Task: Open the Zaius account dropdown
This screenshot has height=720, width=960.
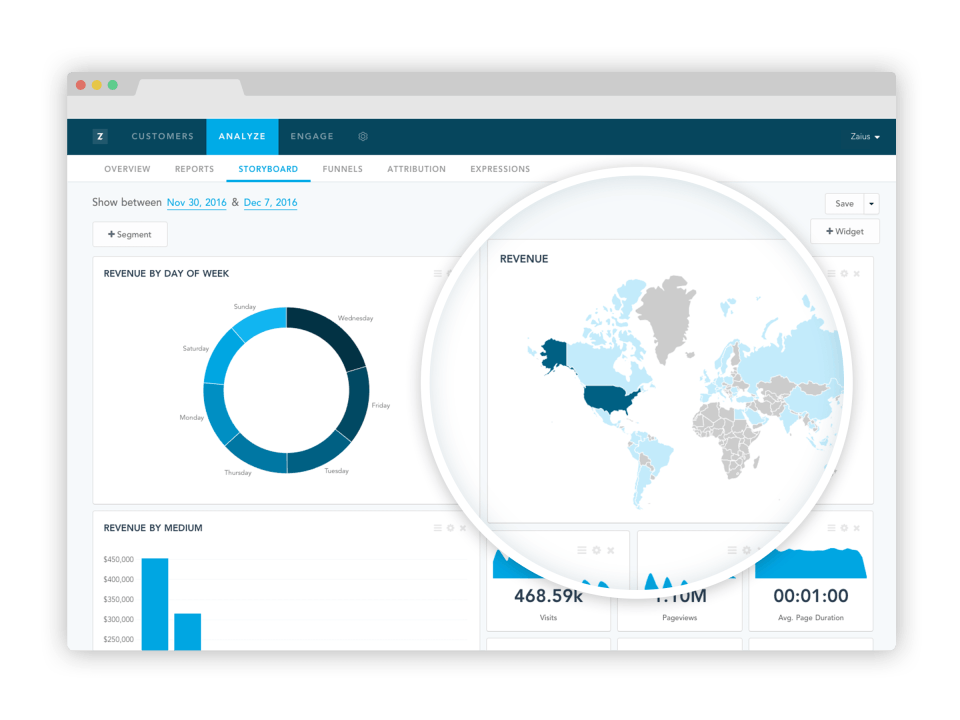Action: [864, 137]
